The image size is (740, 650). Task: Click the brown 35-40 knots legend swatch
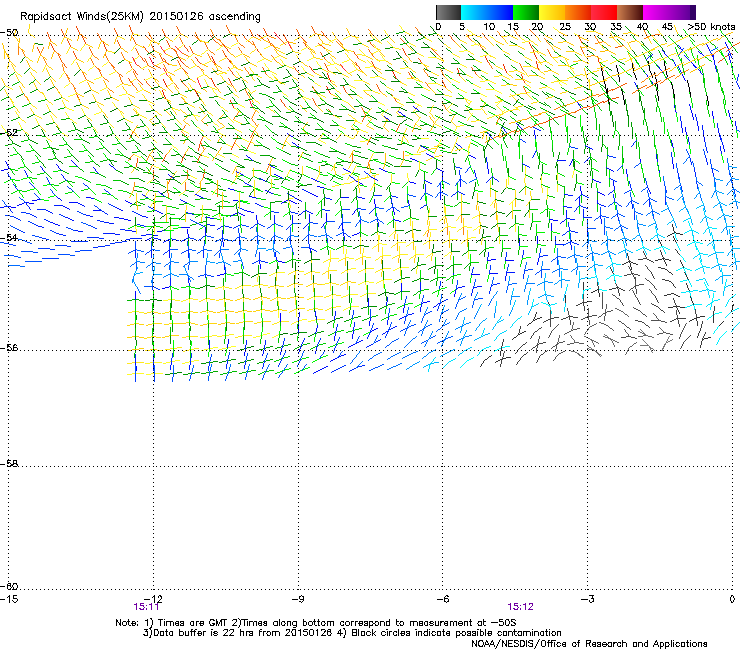630,12
